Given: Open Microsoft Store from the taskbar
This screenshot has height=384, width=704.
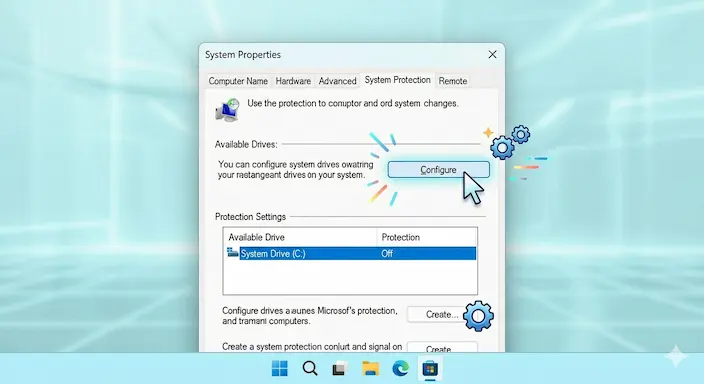Looking at the screenshot, I should tap(430, 369).
